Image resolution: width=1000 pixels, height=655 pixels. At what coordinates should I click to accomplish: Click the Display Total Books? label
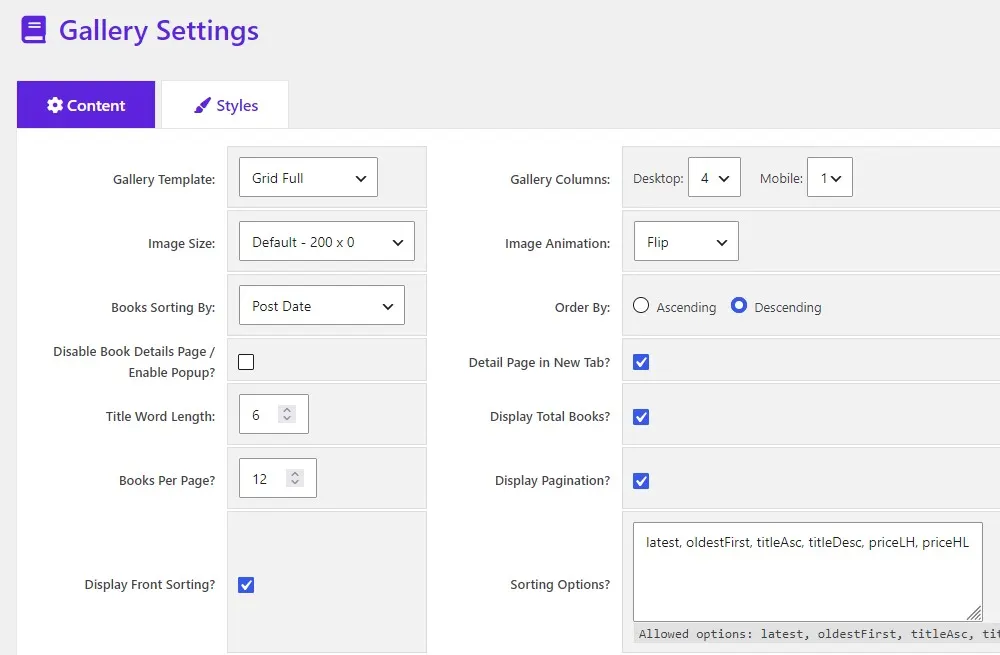tap(550, 416)
